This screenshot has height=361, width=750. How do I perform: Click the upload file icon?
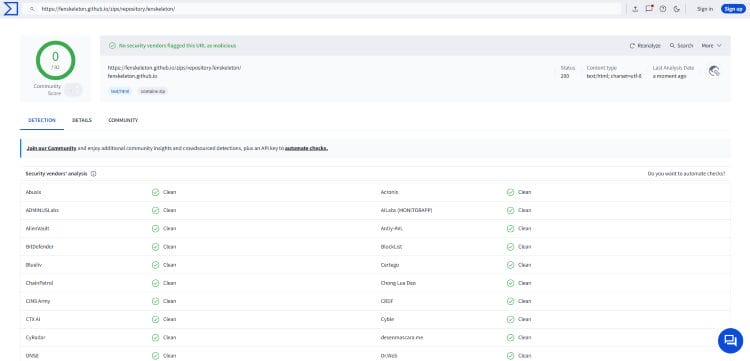pos(635,9)
